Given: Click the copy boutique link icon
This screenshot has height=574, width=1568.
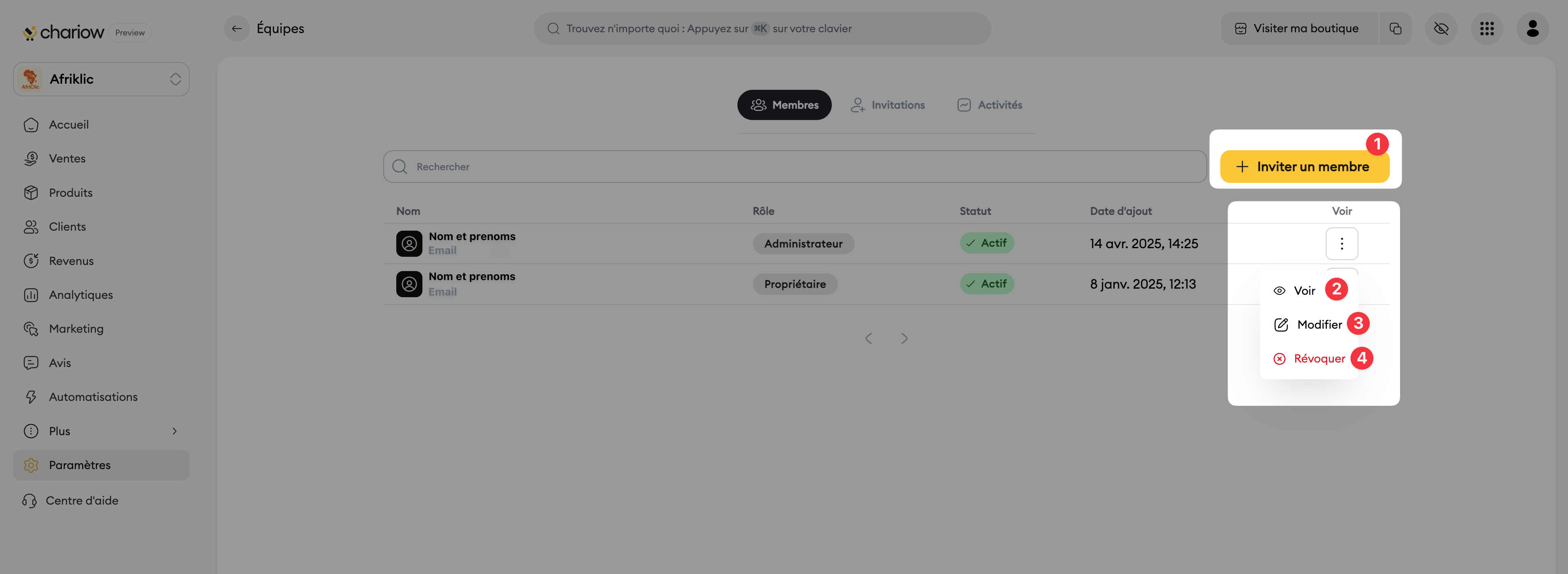Looking at the screenshot, I should pyautogui.click(x=1395, y=29).
